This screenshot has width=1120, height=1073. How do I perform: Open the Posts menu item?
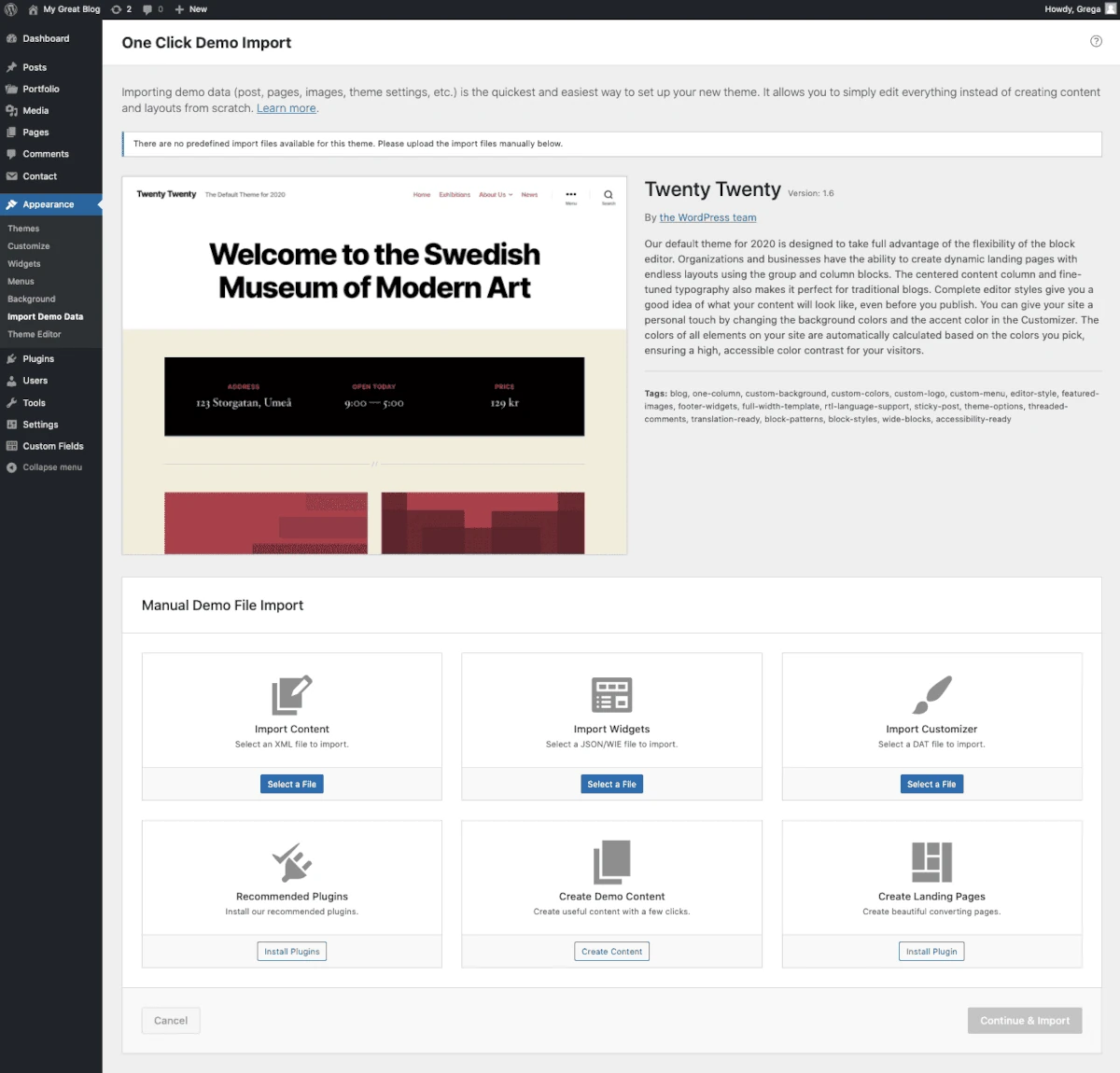point(51,67)
